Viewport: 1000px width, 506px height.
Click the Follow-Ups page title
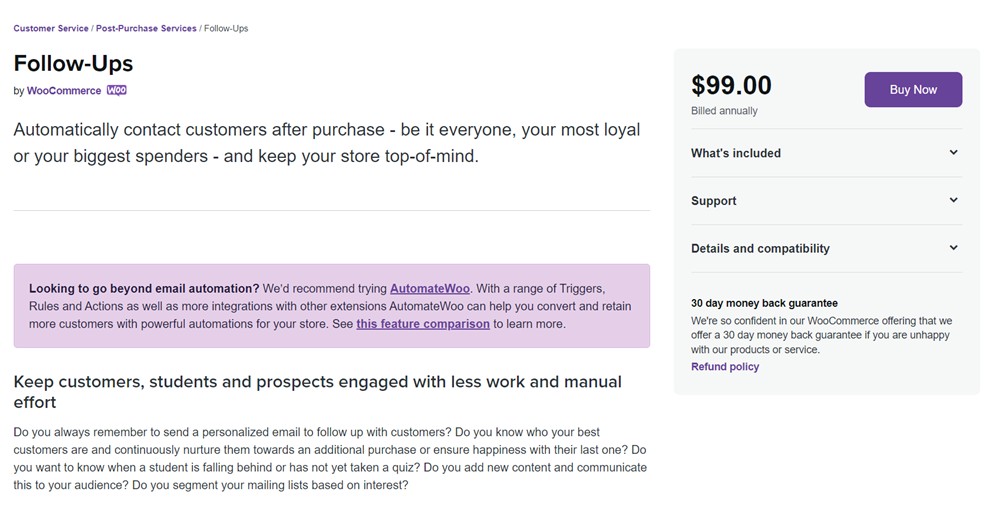click(x=73, y=63)
